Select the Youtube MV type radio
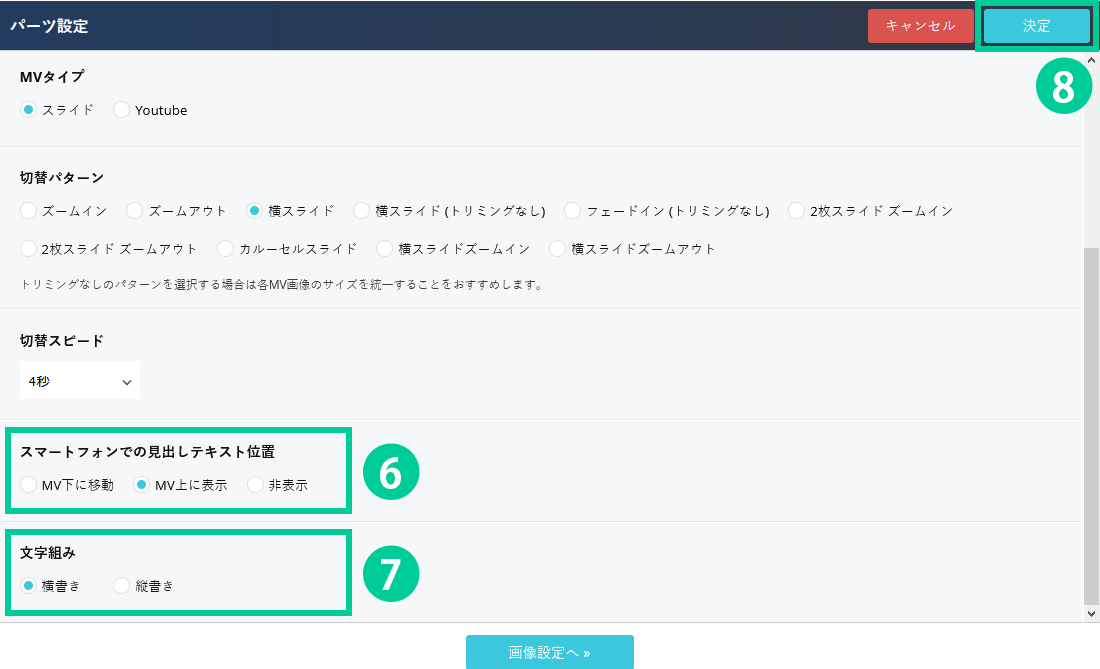Image resolution: width=1100 pixels, height=669 pixels. [x=122, y=110]
